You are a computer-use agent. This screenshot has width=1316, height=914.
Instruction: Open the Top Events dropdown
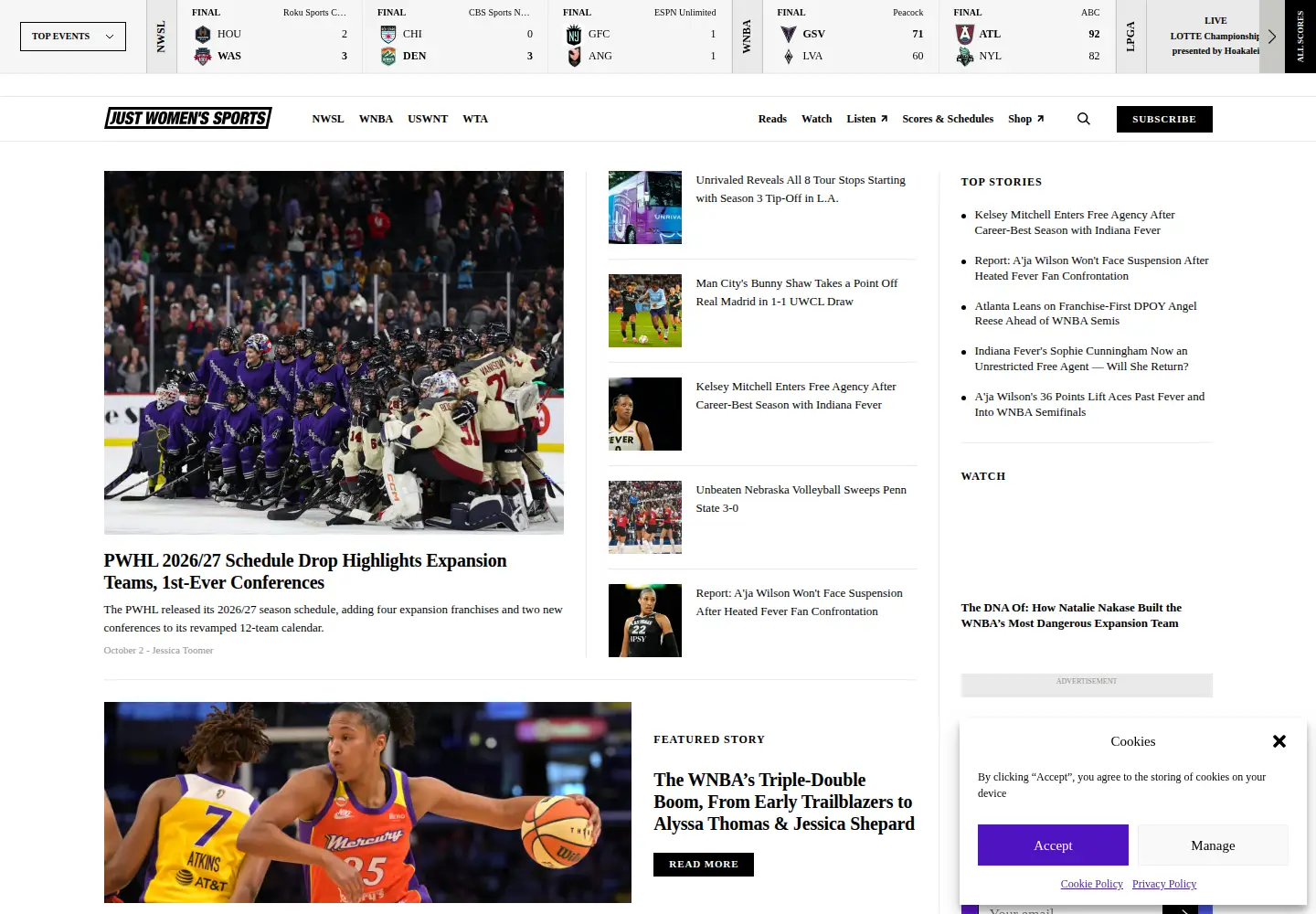click(x=73, y=37)
